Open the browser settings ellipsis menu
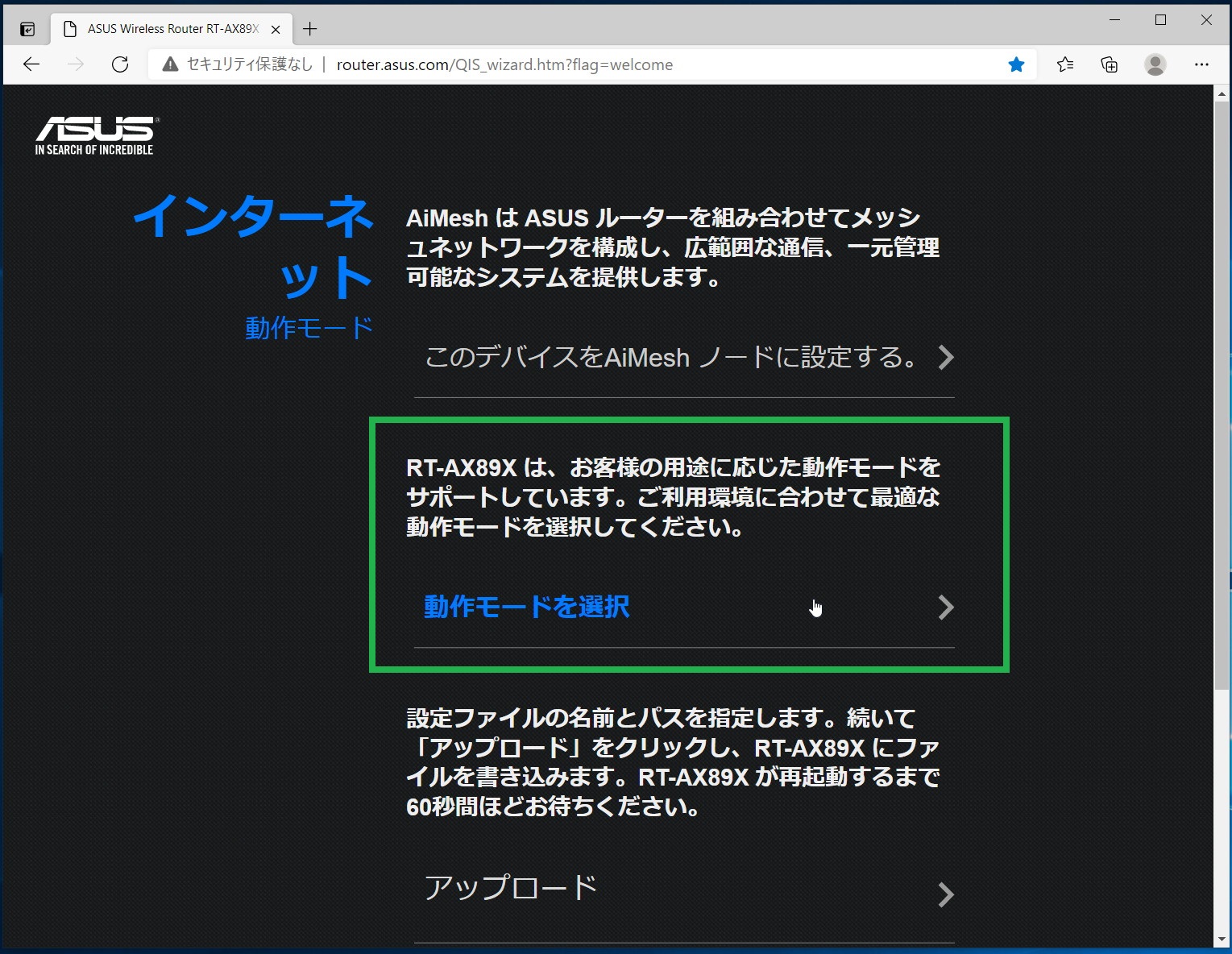Screen dimensions: 1232x954 pos(1201,64)
